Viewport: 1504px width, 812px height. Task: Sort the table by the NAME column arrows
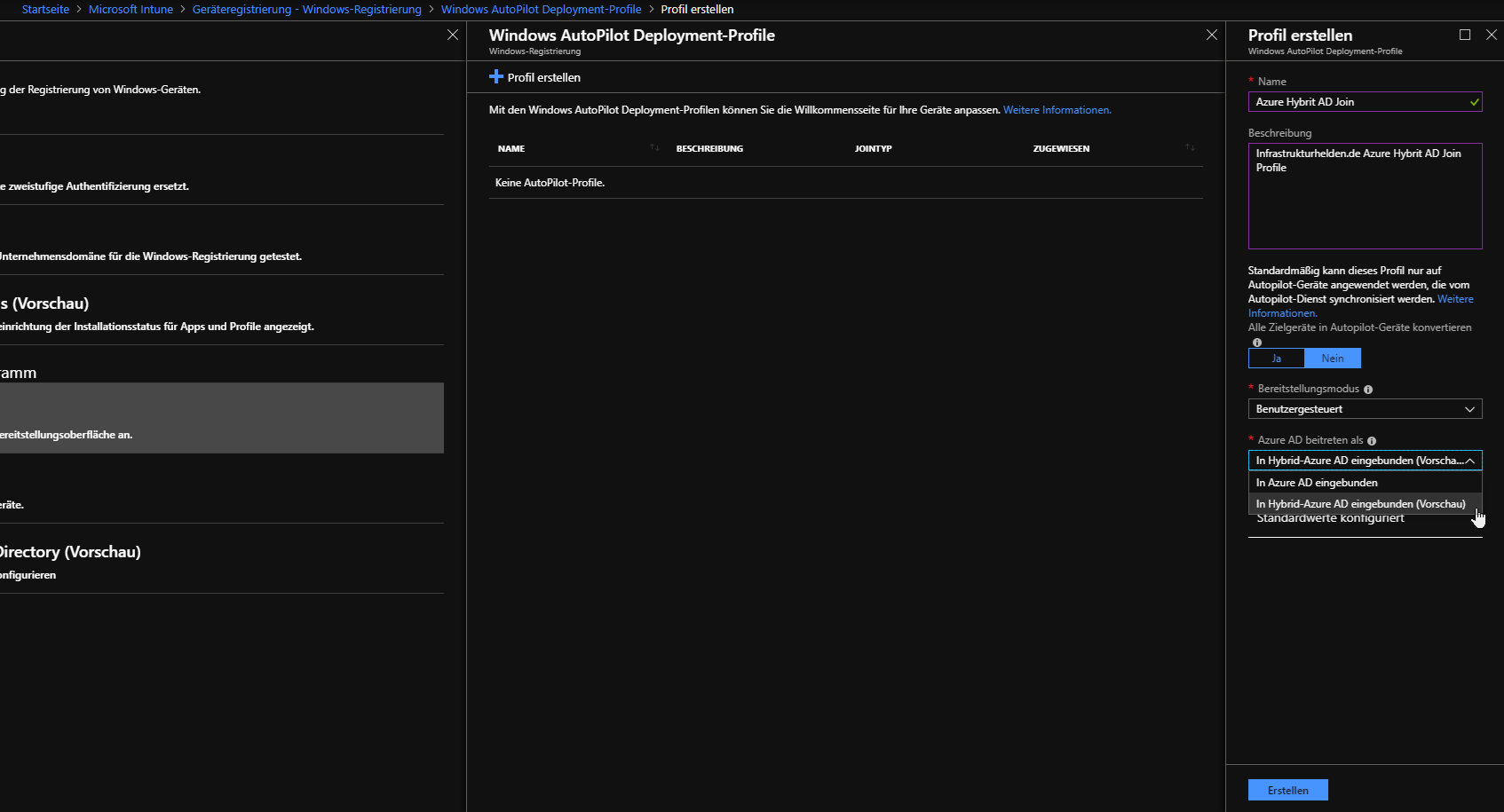click(654, 147)
